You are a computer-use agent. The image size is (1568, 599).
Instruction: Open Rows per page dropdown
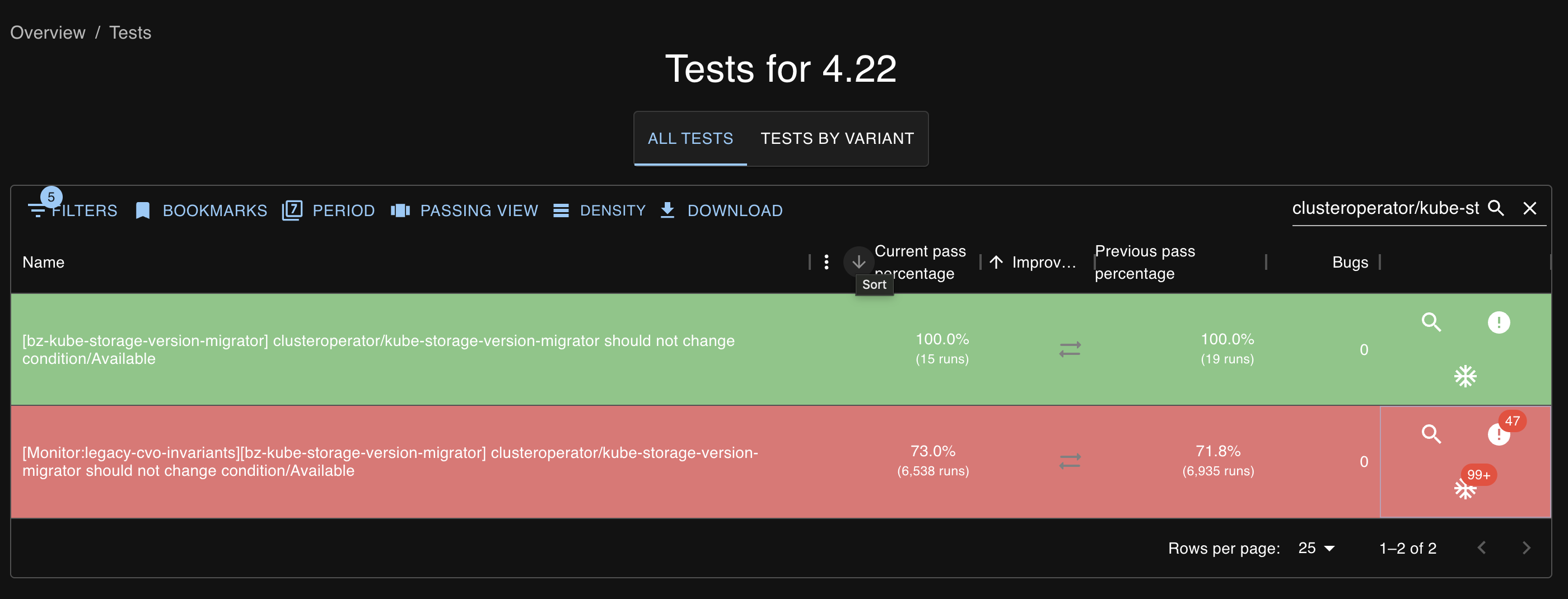tap(1316, 549)
